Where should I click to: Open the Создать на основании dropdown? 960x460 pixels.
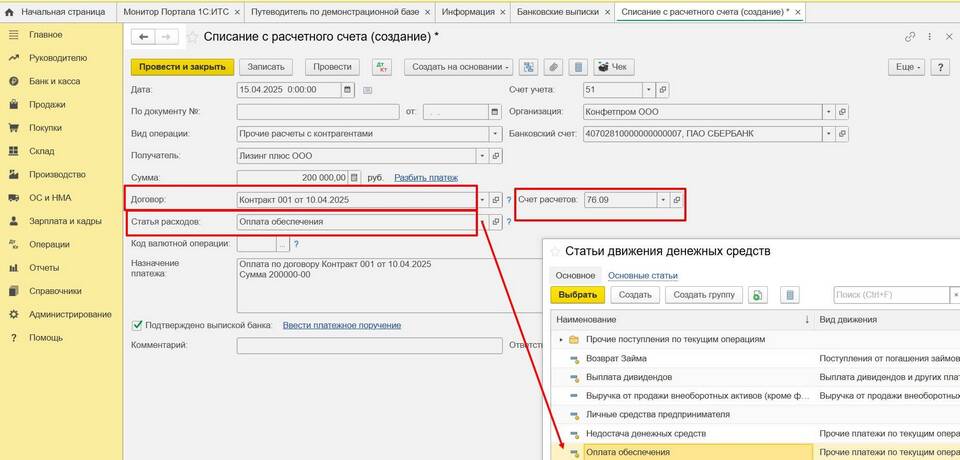pos(458,67)
